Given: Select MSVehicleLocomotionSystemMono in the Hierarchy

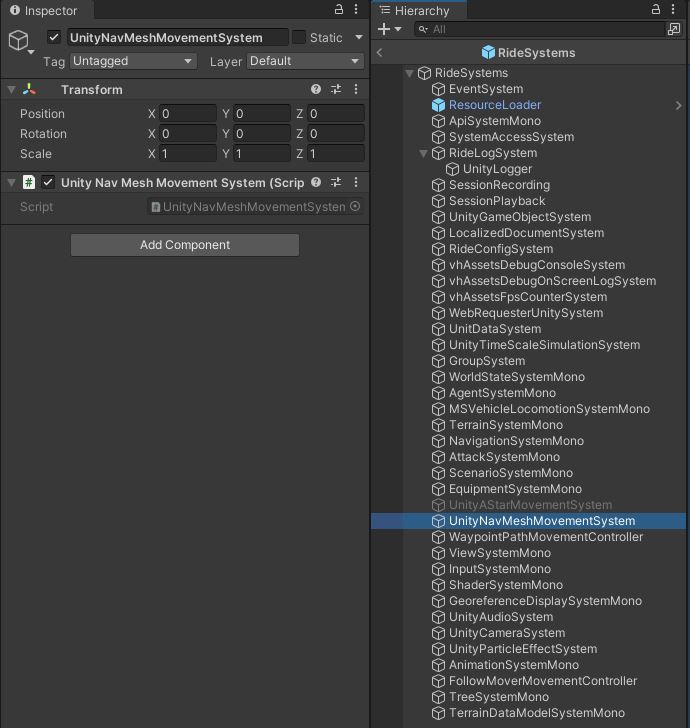Looking at the screenshot, I should tap(549, 410).
